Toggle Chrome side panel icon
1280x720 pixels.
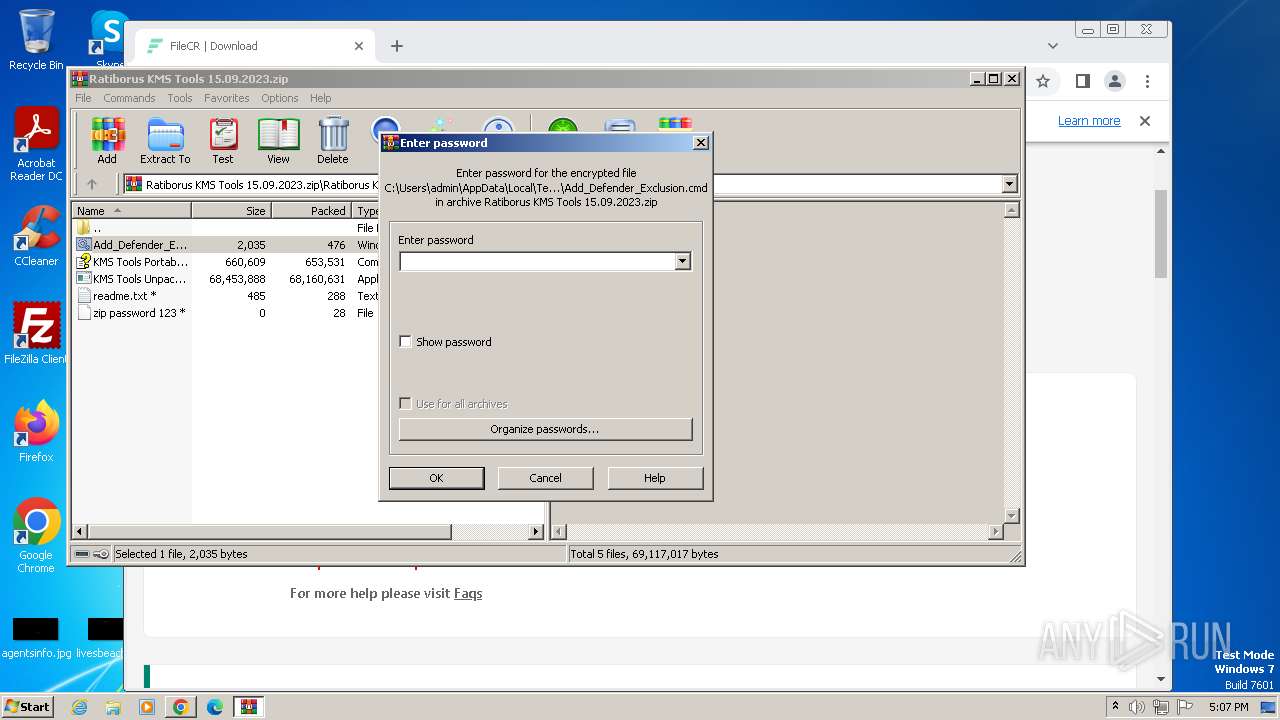1082,81
